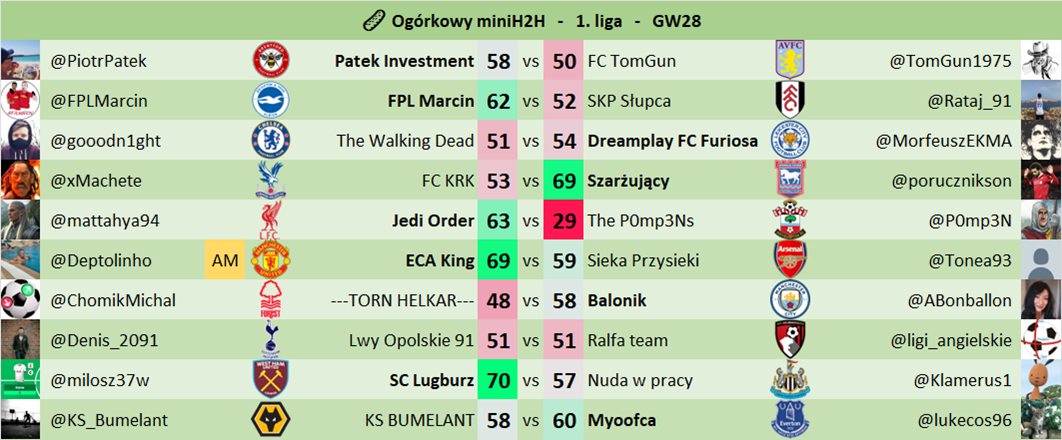Click the Manchester United crest icon
The width and height of the screenshot is (1062, 440).
270,261
